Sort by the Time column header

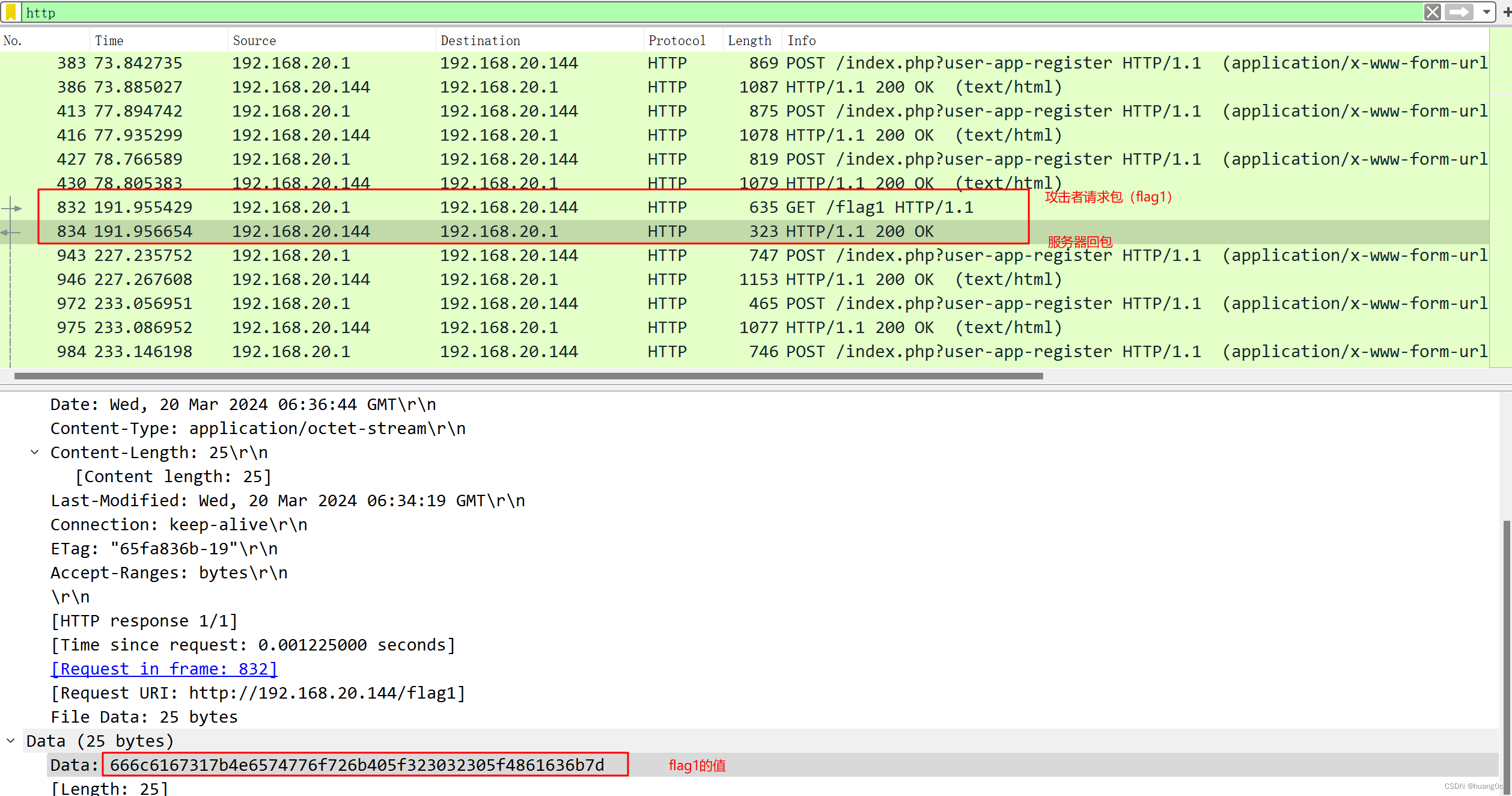[x=159, y=40]
